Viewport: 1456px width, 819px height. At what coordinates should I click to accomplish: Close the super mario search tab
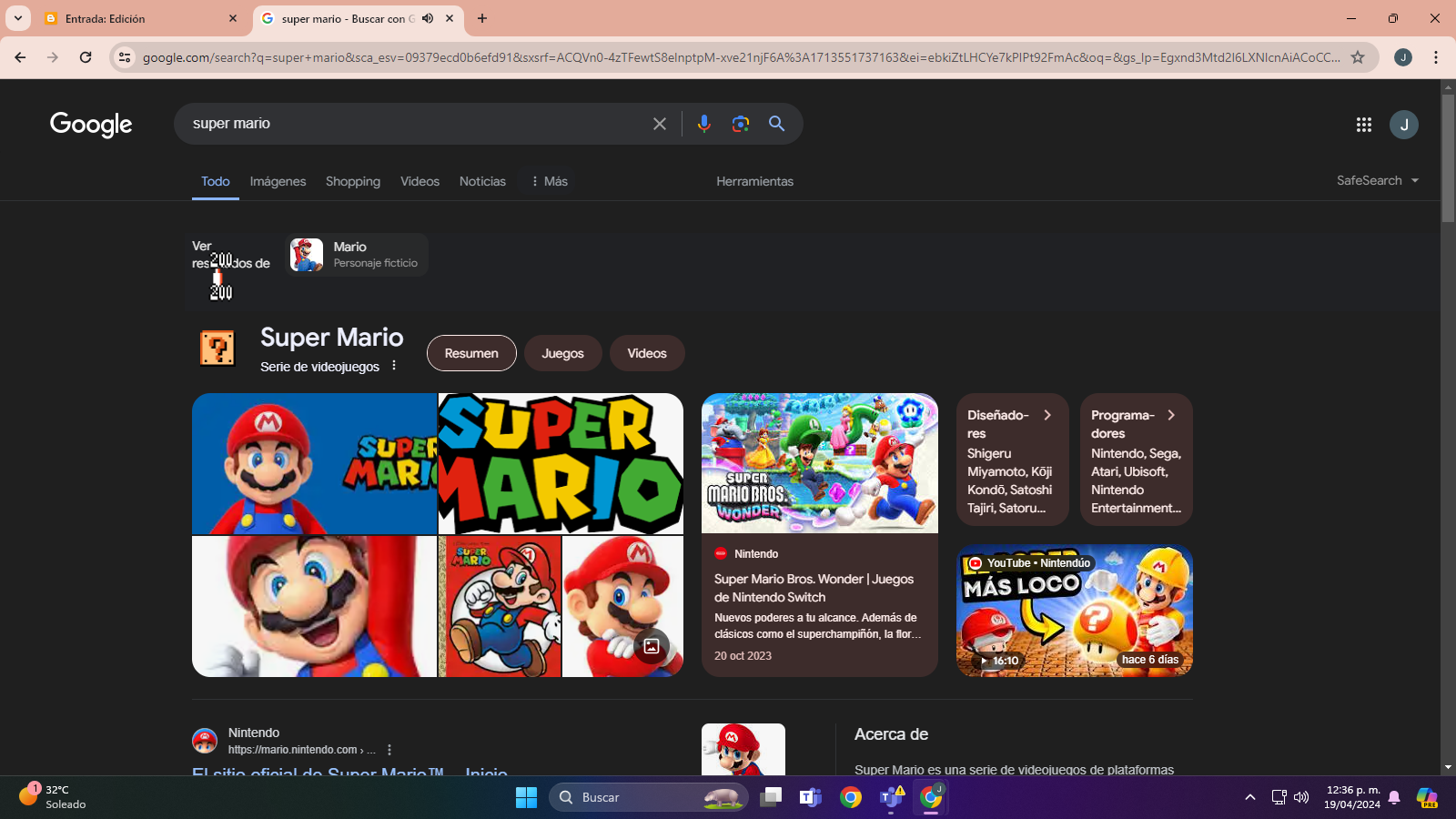[x=450, y=18]
